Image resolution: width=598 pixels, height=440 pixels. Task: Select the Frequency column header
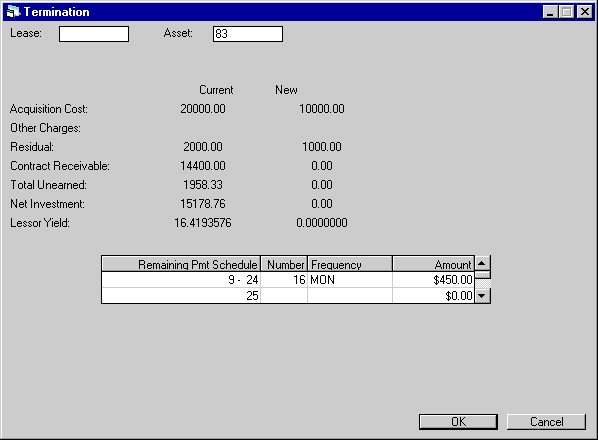(x=350, y=264)
